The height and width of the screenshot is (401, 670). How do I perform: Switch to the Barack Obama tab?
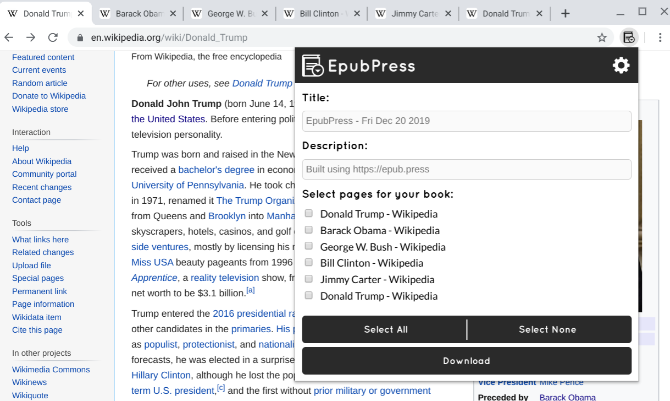pyautogui.click(x=138, y=14)
